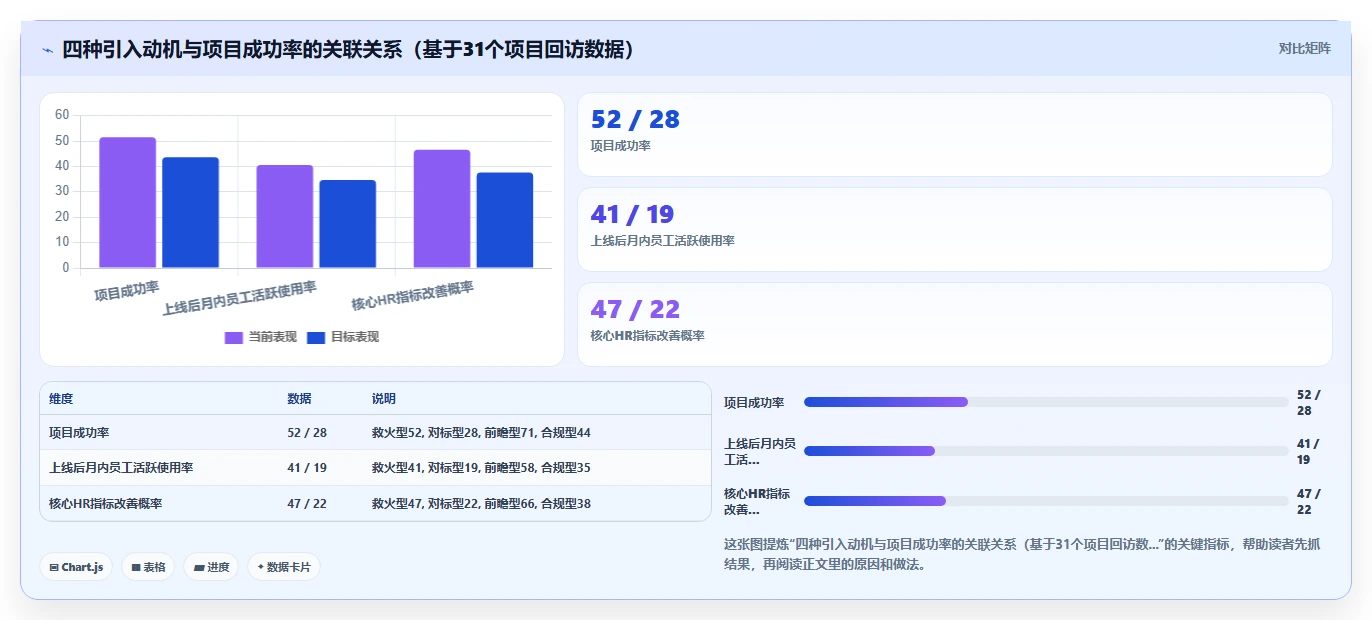
Task: Click the 47 / 22 value beside the progress bar
Action: [1308, 502]
